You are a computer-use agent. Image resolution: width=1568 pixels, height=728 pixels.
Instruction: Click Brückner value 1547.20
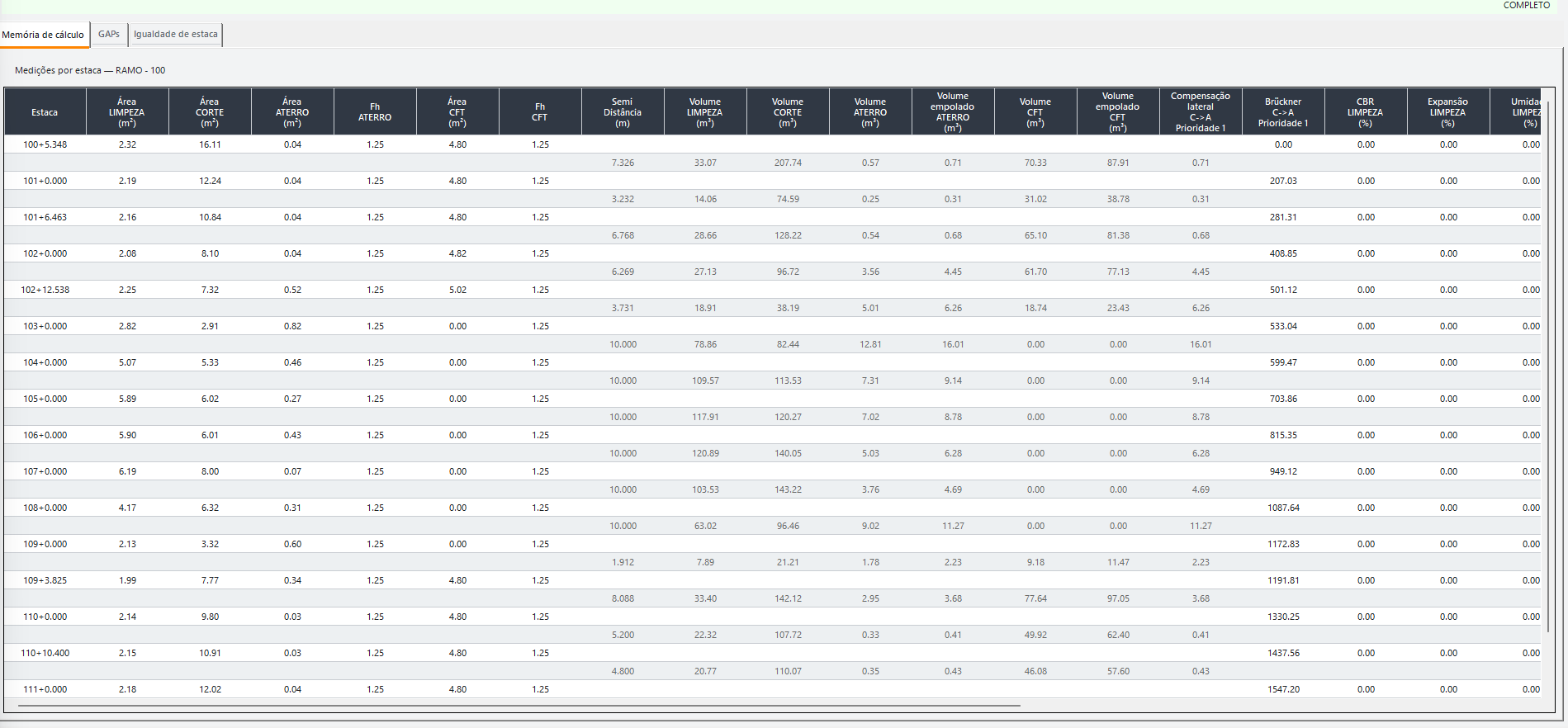[x=1283, y=689]
